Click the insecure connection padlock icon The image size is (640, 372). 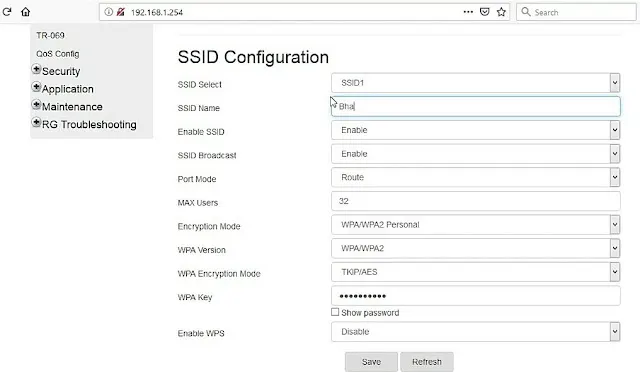[120, 12]
